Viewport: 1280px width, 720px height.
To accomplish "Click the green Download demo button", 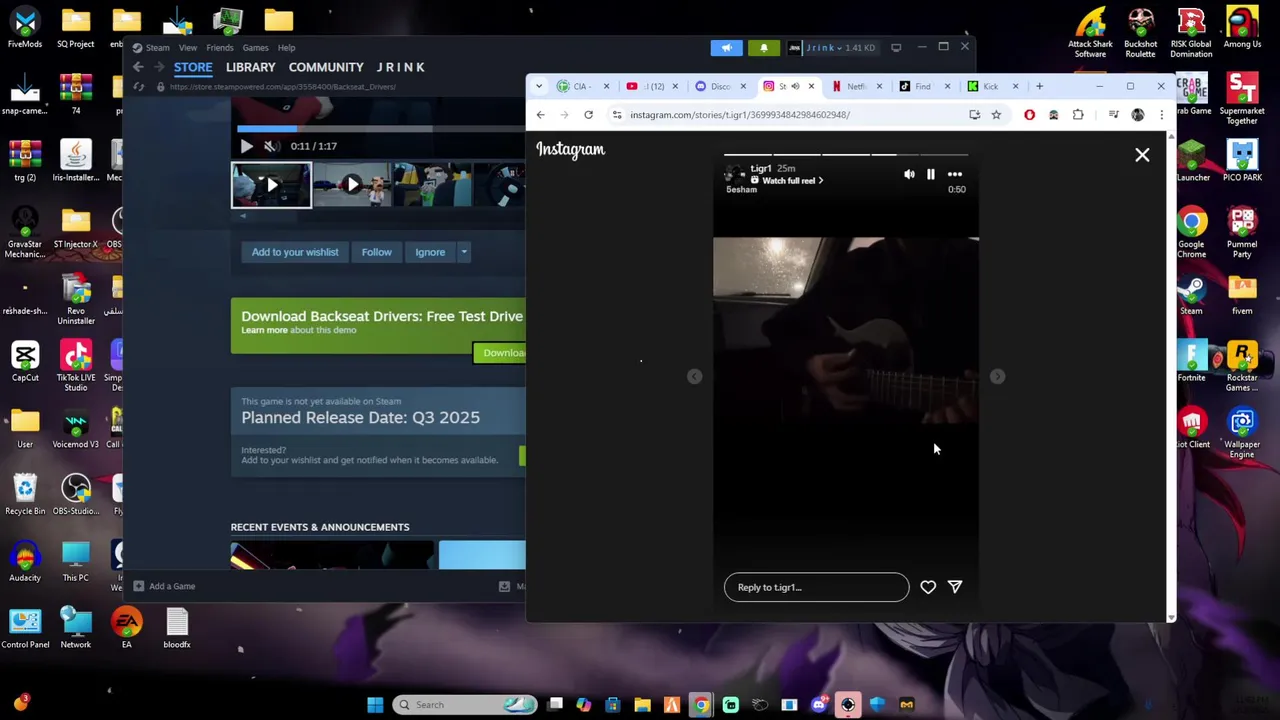I will pos(499,352).
